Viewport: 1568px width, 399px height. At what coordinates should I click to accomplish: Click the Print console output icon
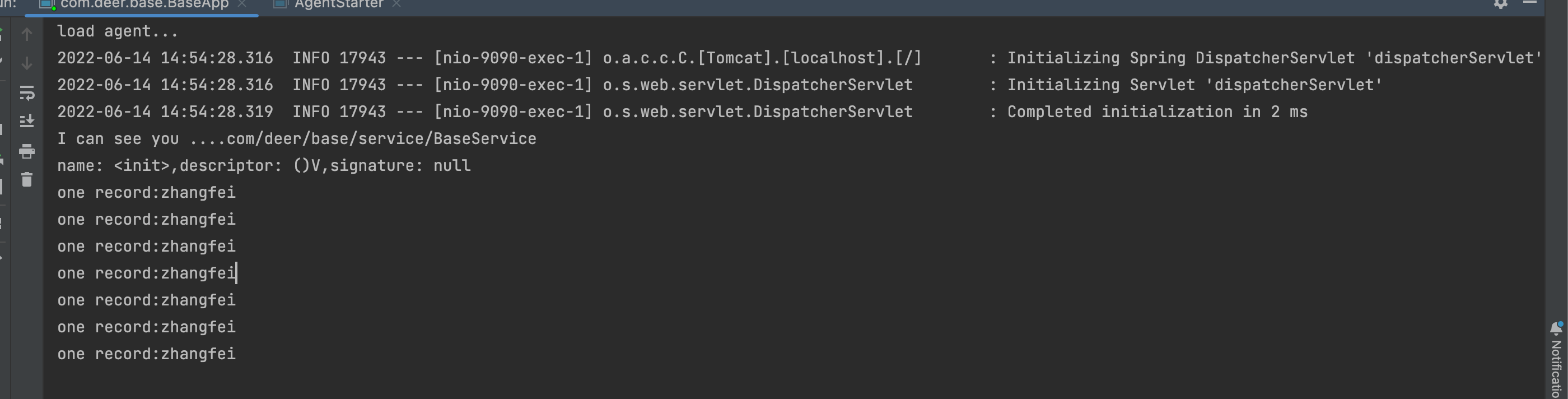pos(27,151)
